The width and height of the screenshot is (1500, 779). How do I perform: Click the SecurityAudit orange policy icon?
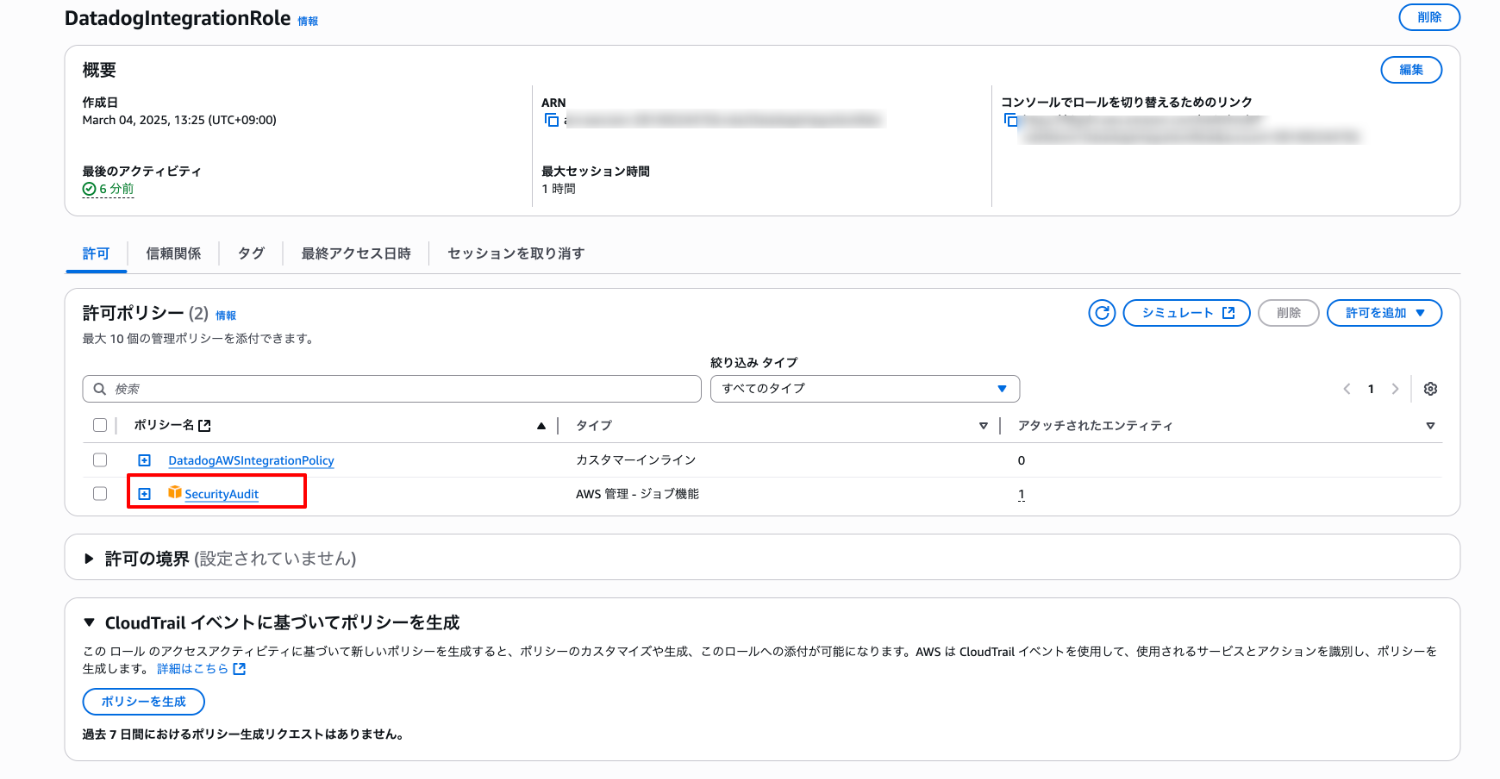[175, 493]
